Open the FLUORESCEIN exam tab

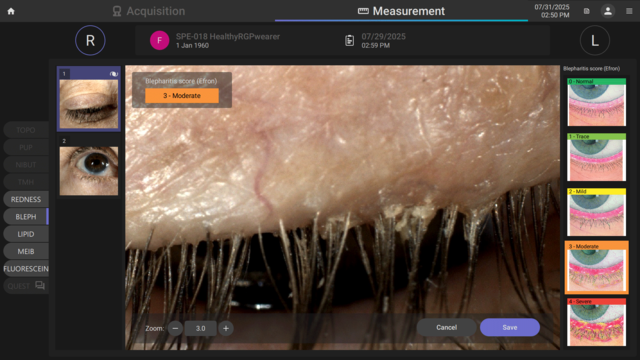pyautogui.click(x=26, y=269)
